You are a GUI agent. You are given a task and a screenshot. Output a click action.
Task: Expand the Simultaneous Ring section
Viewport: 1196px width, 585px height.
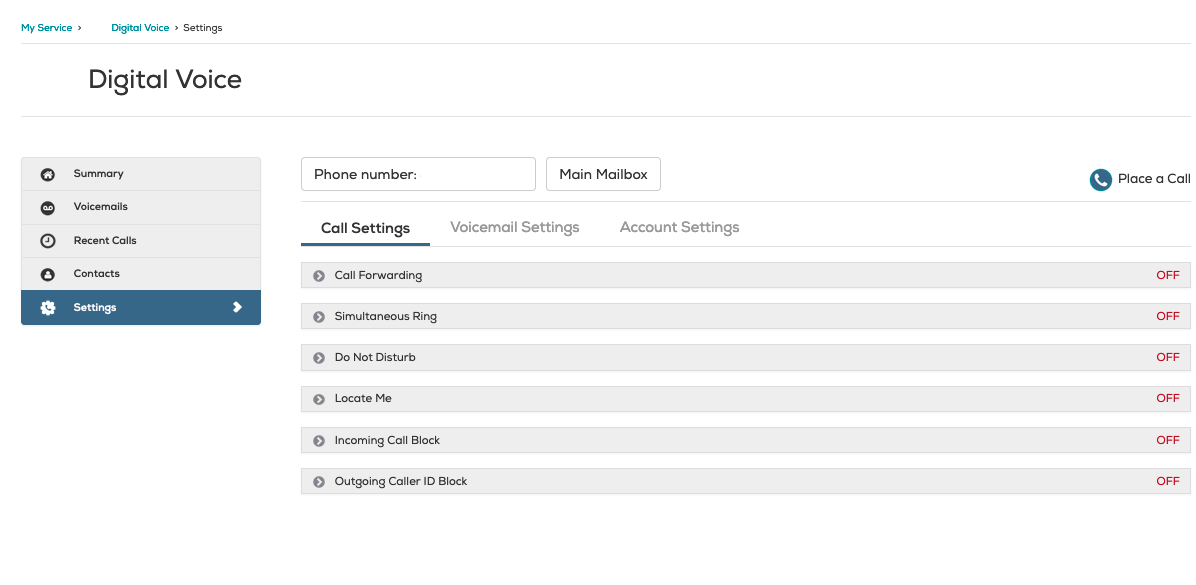(319, 317)
